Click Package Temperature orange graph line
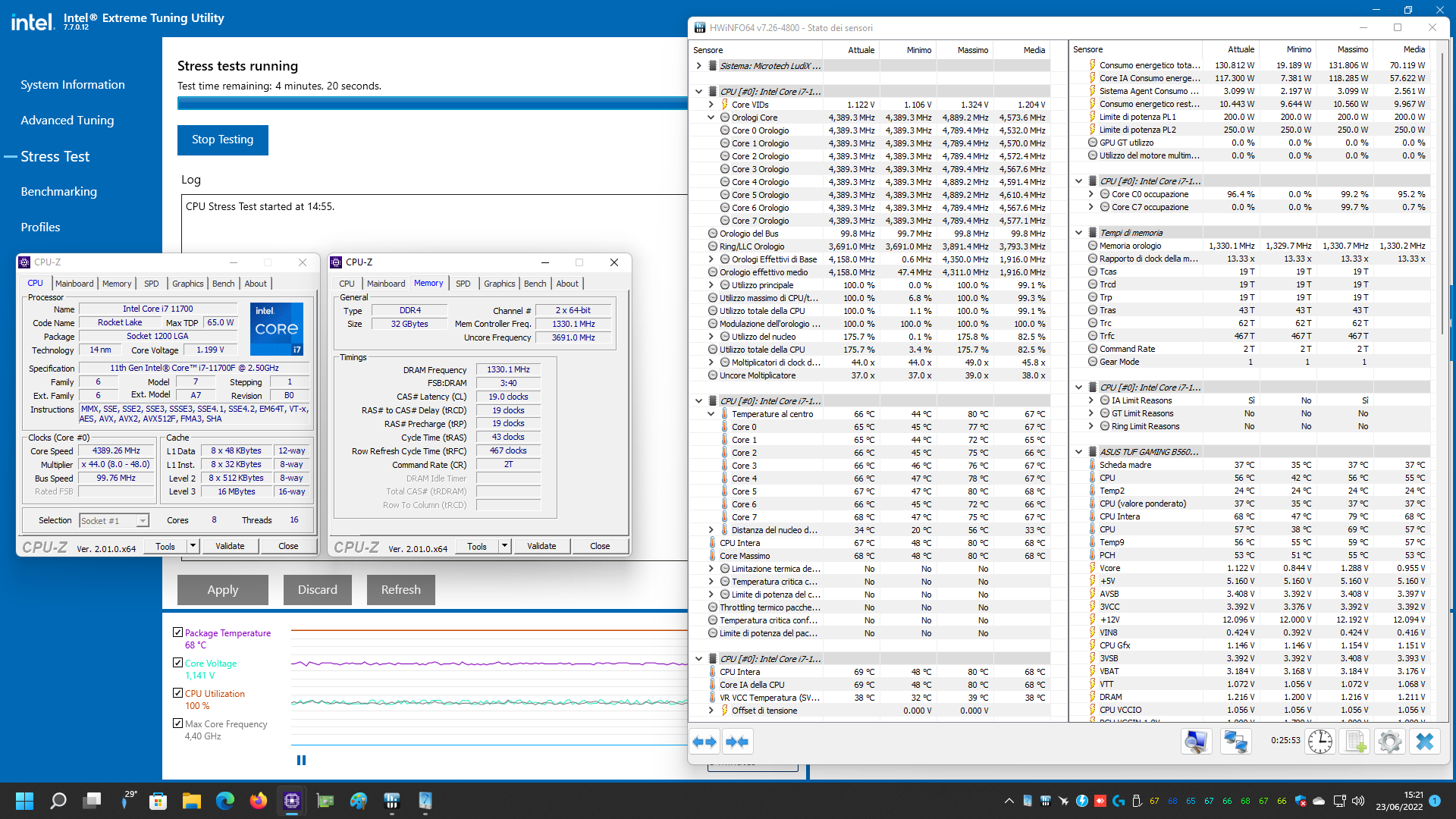This screenshot has width=1456, height=819. click(489, 629)
